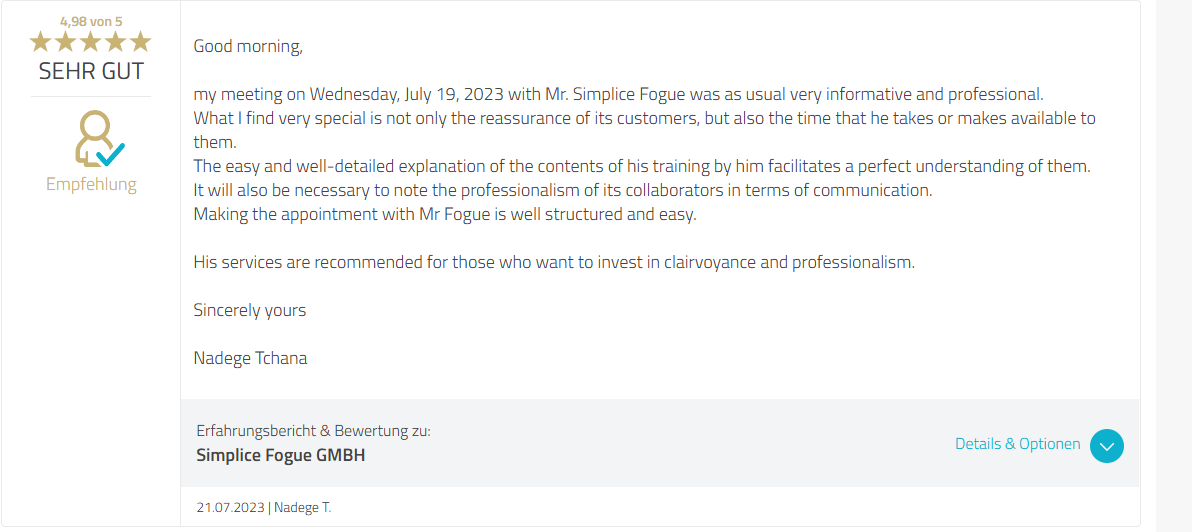Click the Good morning greeting line
This screenshot has width=1192, height=532.
click(247, 46)
